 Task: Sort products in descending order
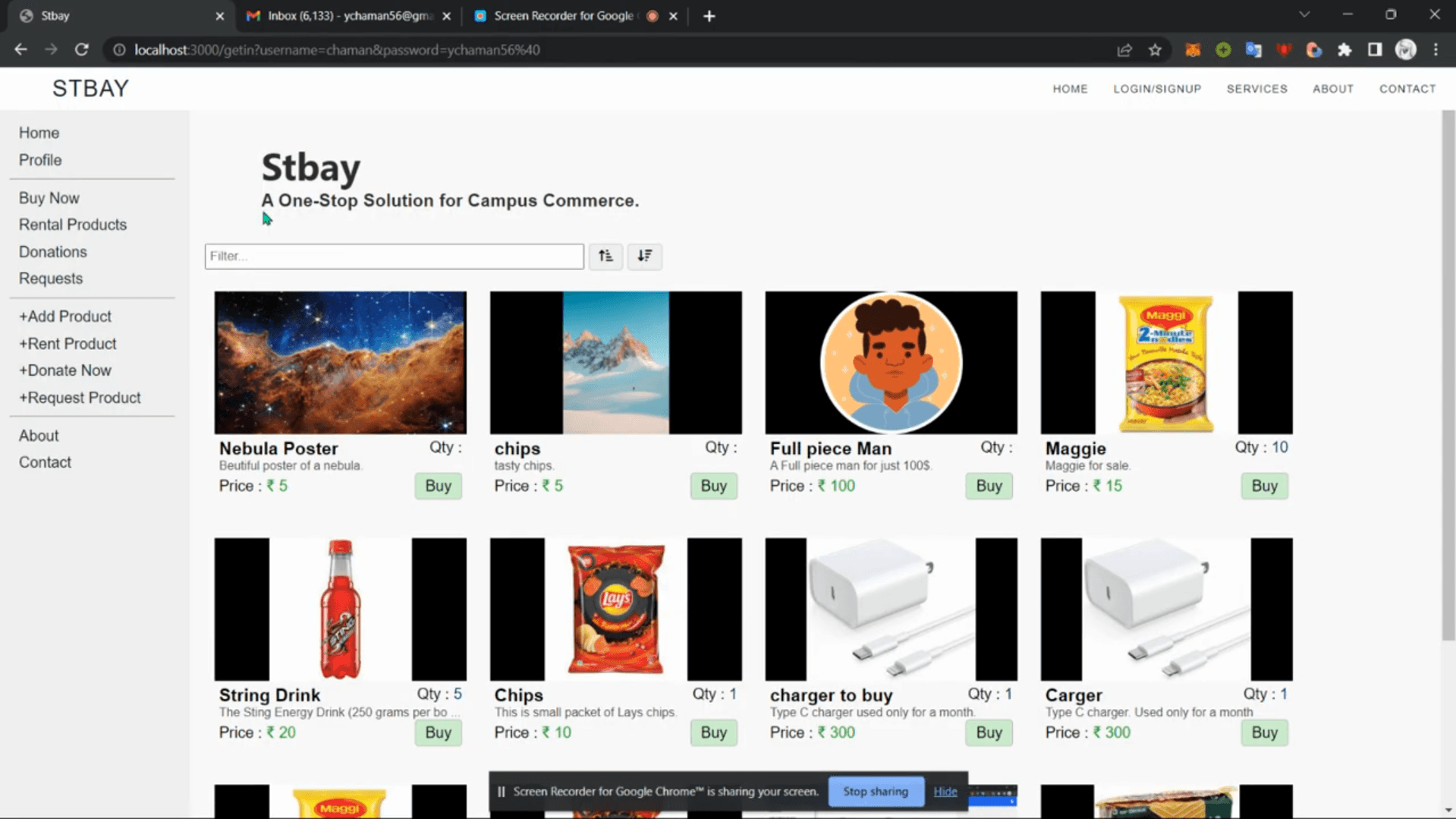pyautogui.click(x=644, y=256)
